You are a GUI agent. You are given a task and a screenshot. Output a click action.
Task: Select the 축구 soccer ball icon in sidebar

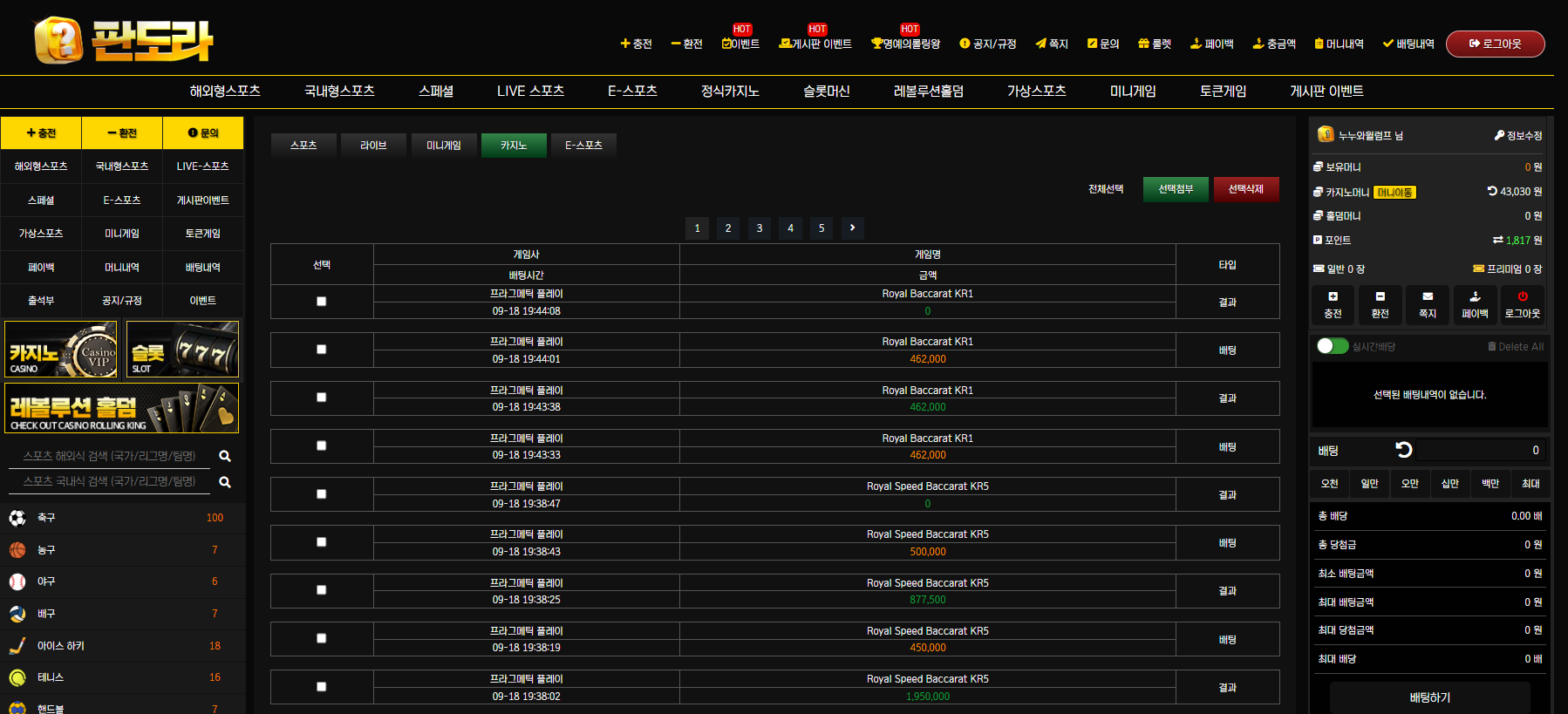(x=17, y=518)
